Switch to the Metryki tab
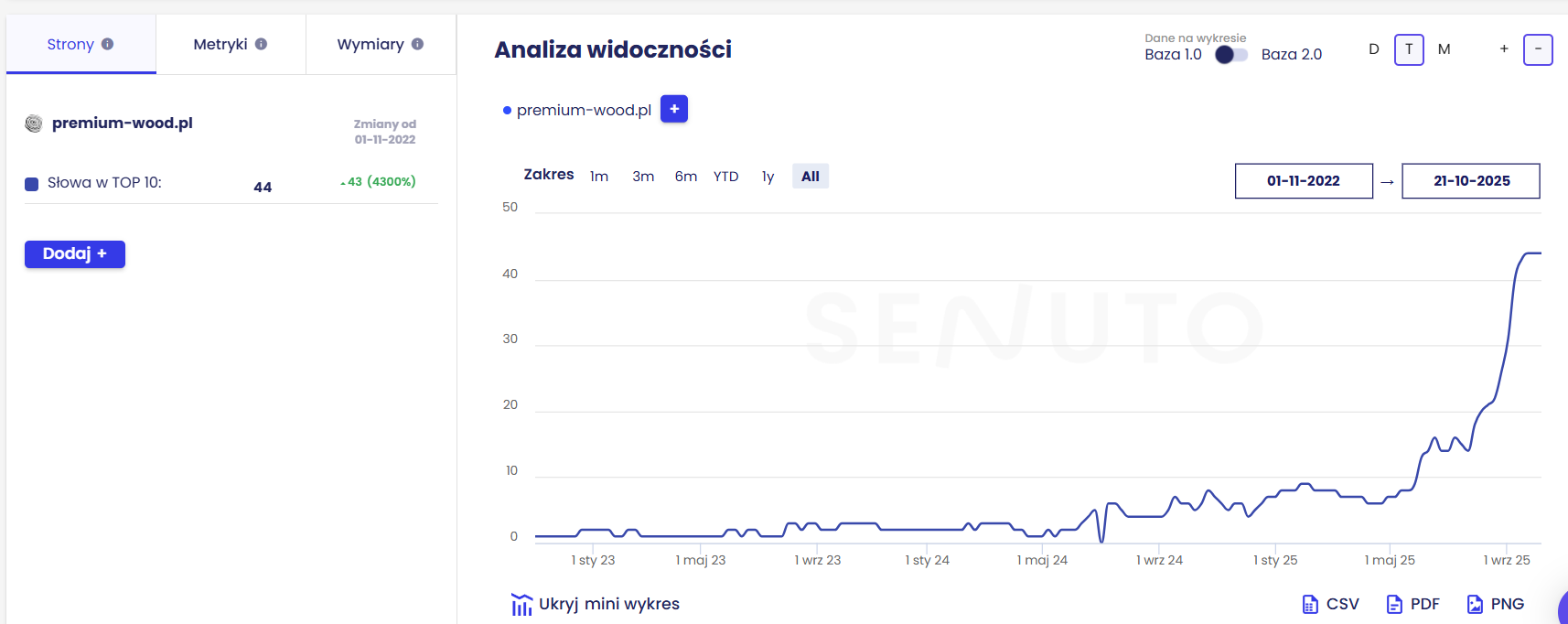1568x624 pixels. 220,43
